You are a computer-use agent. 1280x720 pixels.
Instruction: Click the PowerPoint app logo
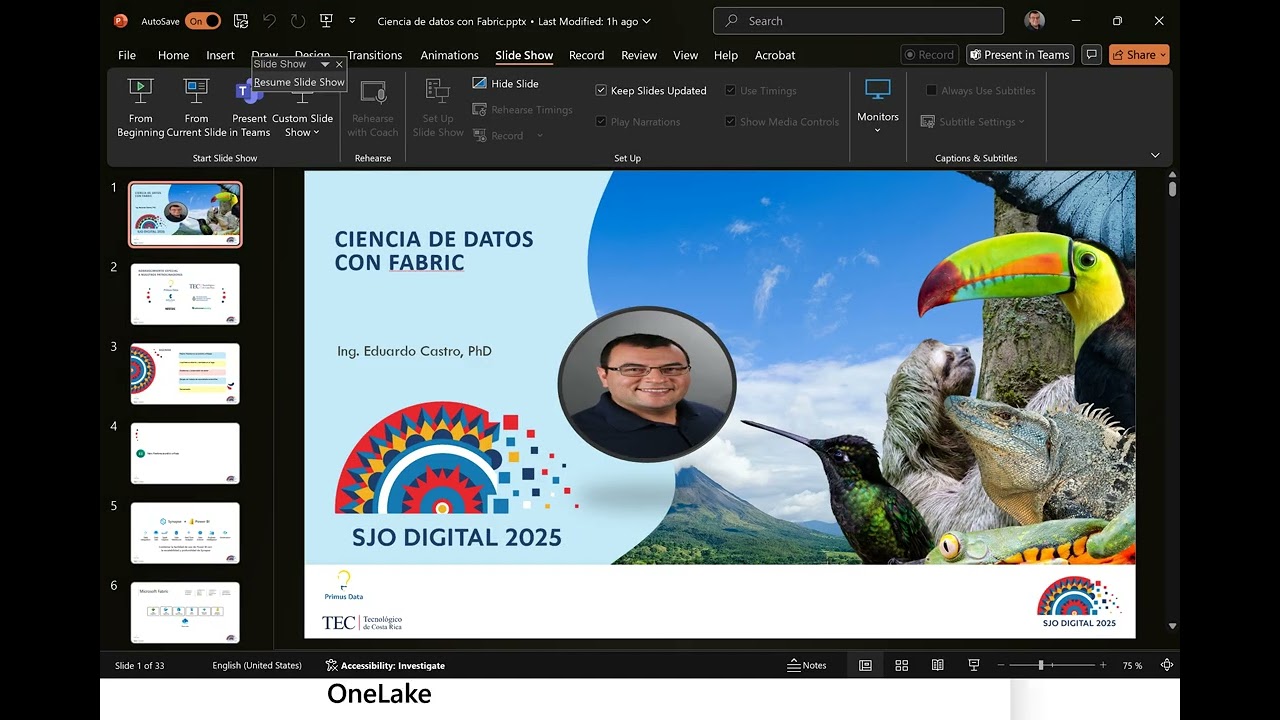click(121, 21)
